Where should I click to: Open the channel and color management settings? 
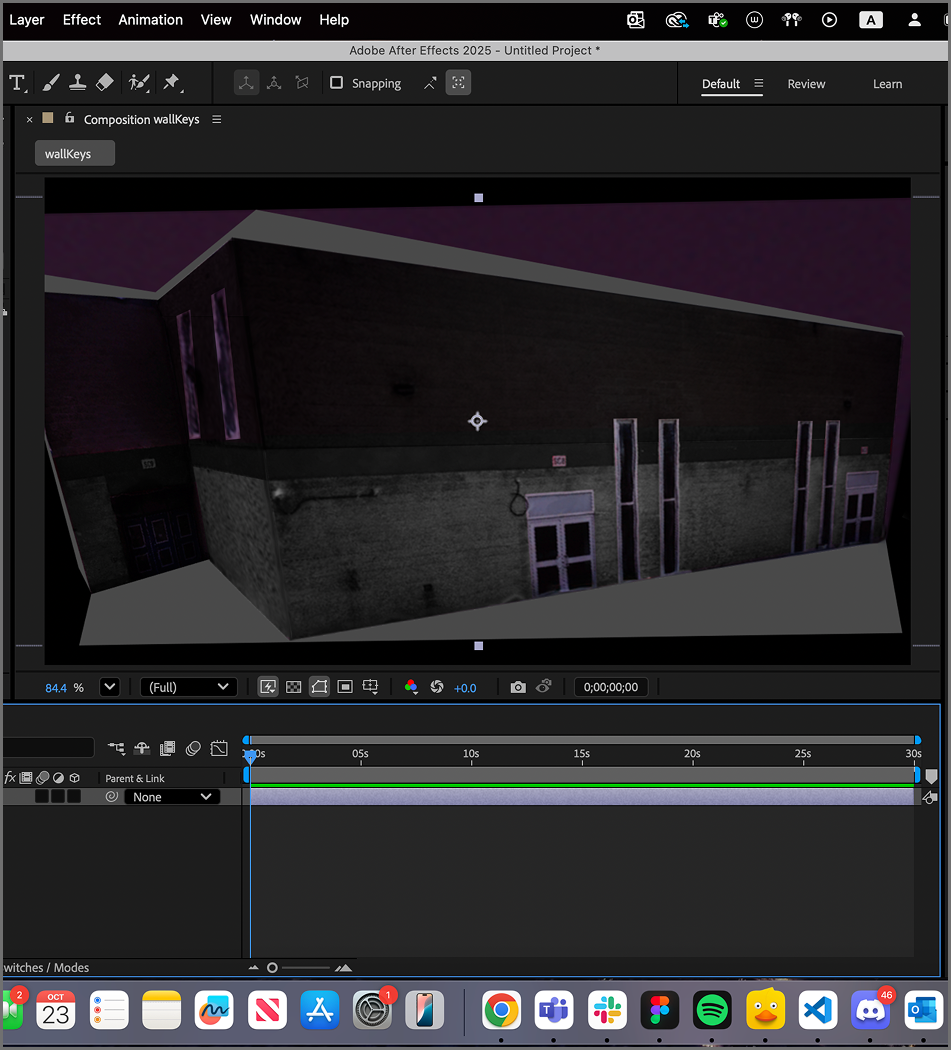[411, 686]
